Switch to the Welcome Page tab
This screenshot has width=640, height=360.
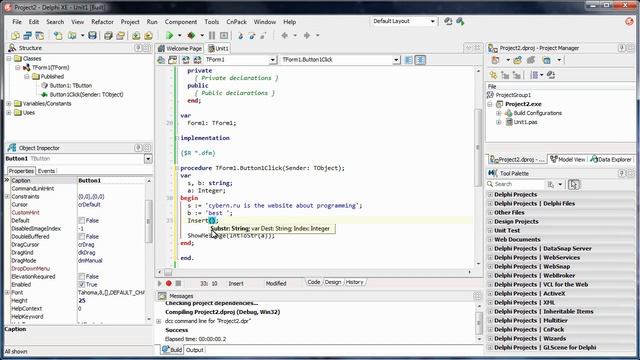180,49
